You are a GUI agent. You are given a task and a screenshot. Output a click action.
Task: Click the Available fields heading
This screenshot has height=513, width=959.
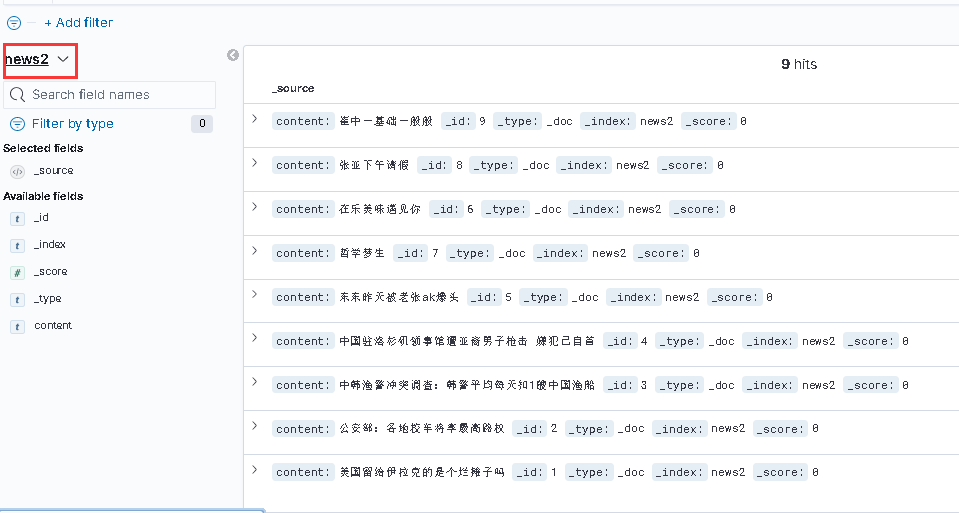43,196
